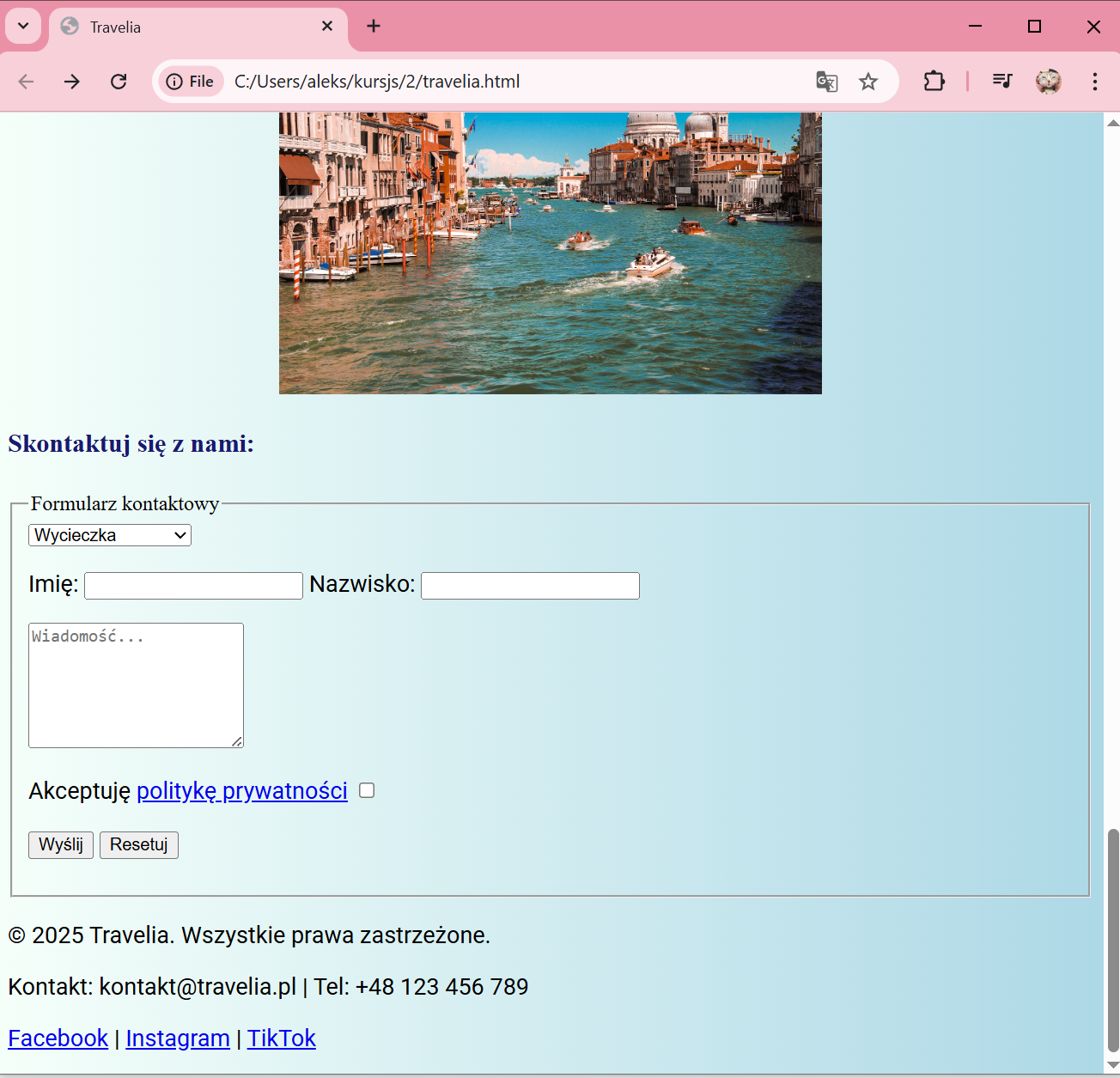Click the kontakt@travelia.pl contact line
The width and height of the screenshot is (1120, 1078).
click(x=268, y=987)
